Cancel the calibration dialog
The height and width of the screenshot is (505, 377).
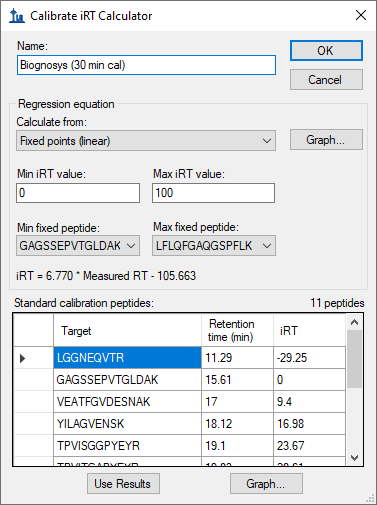[326, 80]
